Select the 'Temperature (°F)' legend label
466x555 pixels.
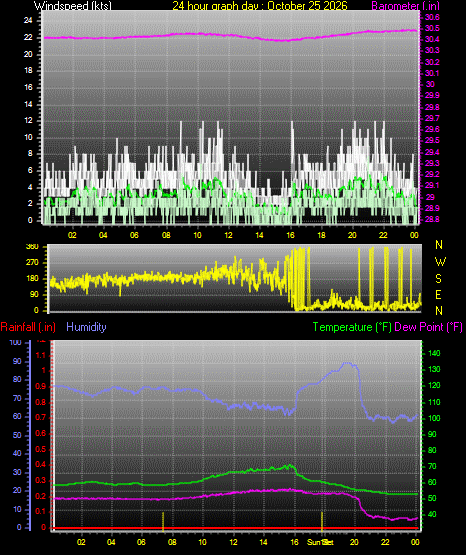[x=352, y=327]
